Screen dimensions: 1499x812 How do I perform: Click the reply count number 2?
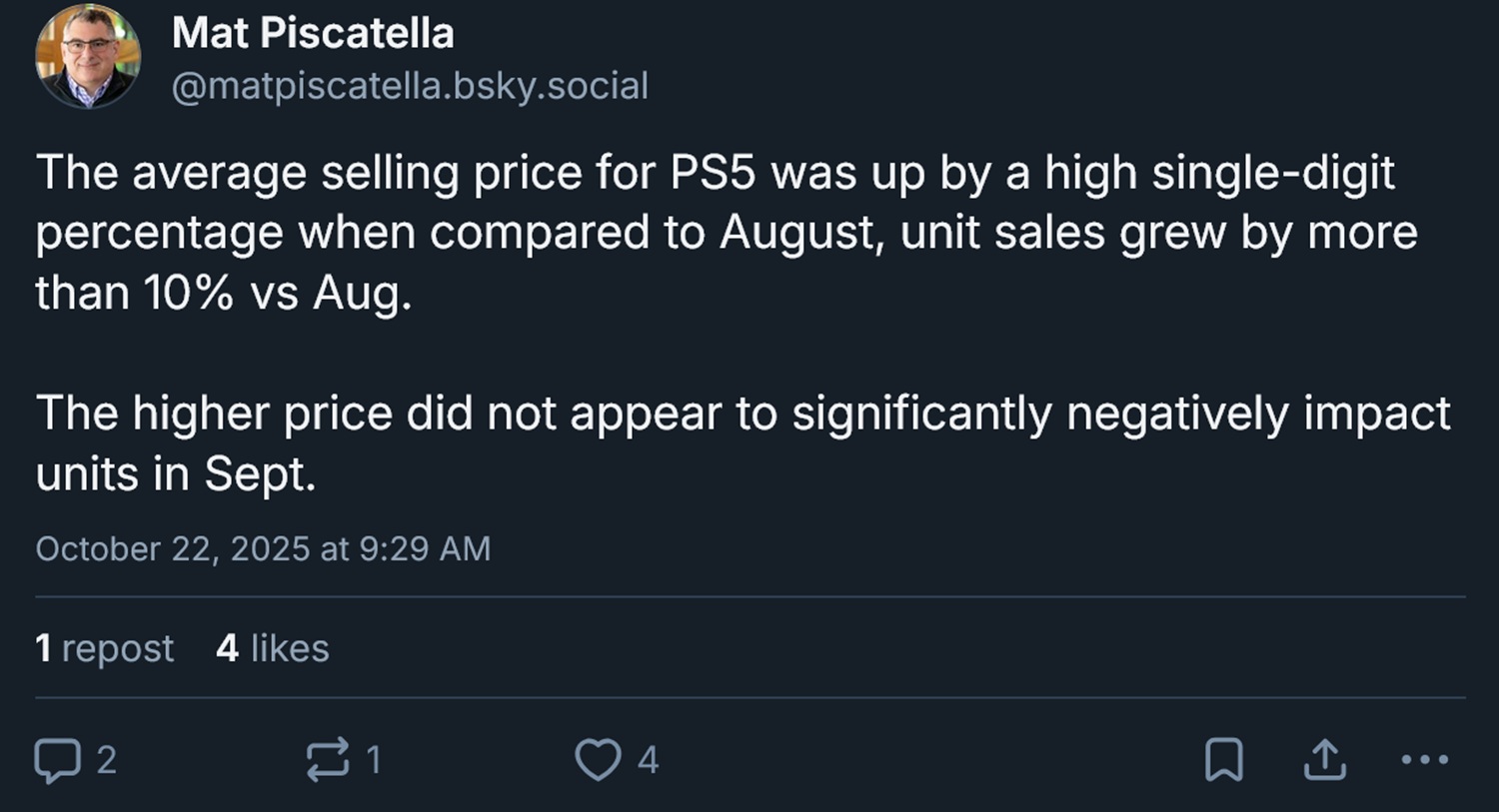(107, 760)
